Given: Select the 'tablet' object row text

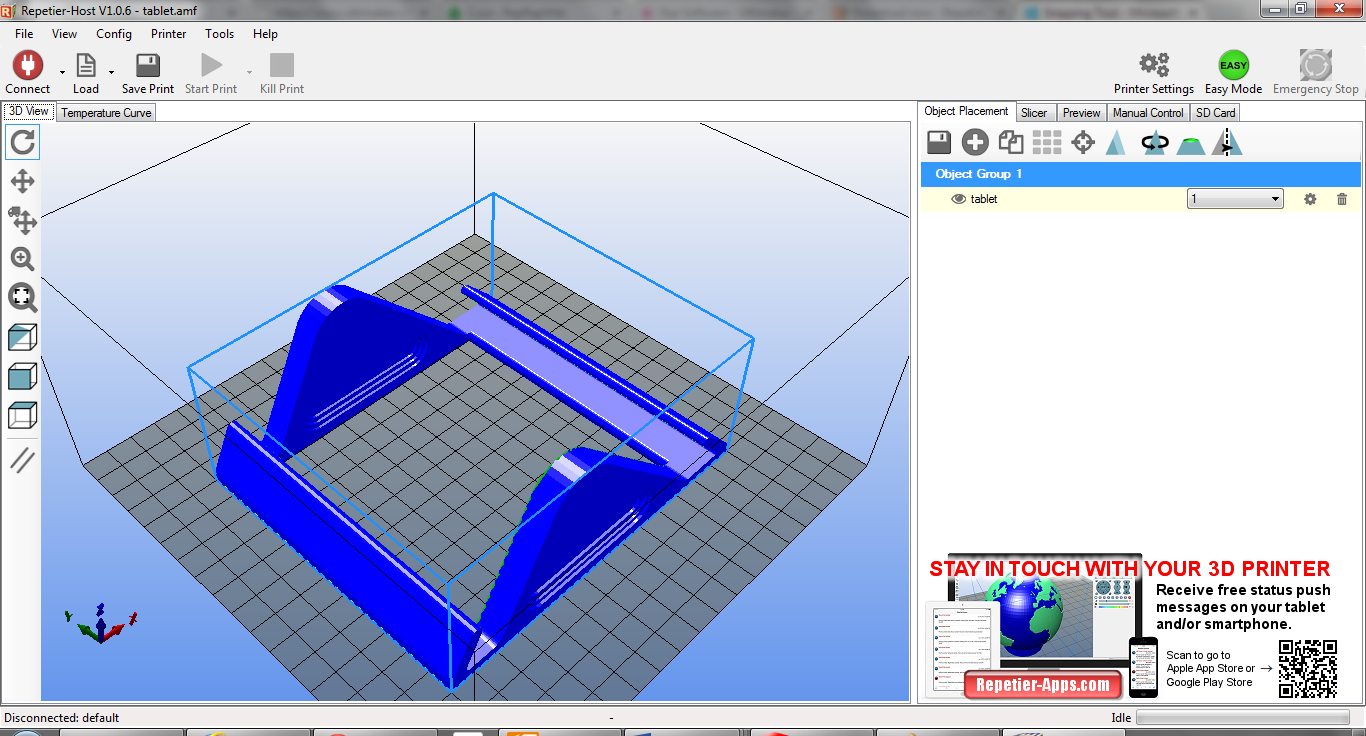Looking at the screenshot, I should (x=984, y=199).
